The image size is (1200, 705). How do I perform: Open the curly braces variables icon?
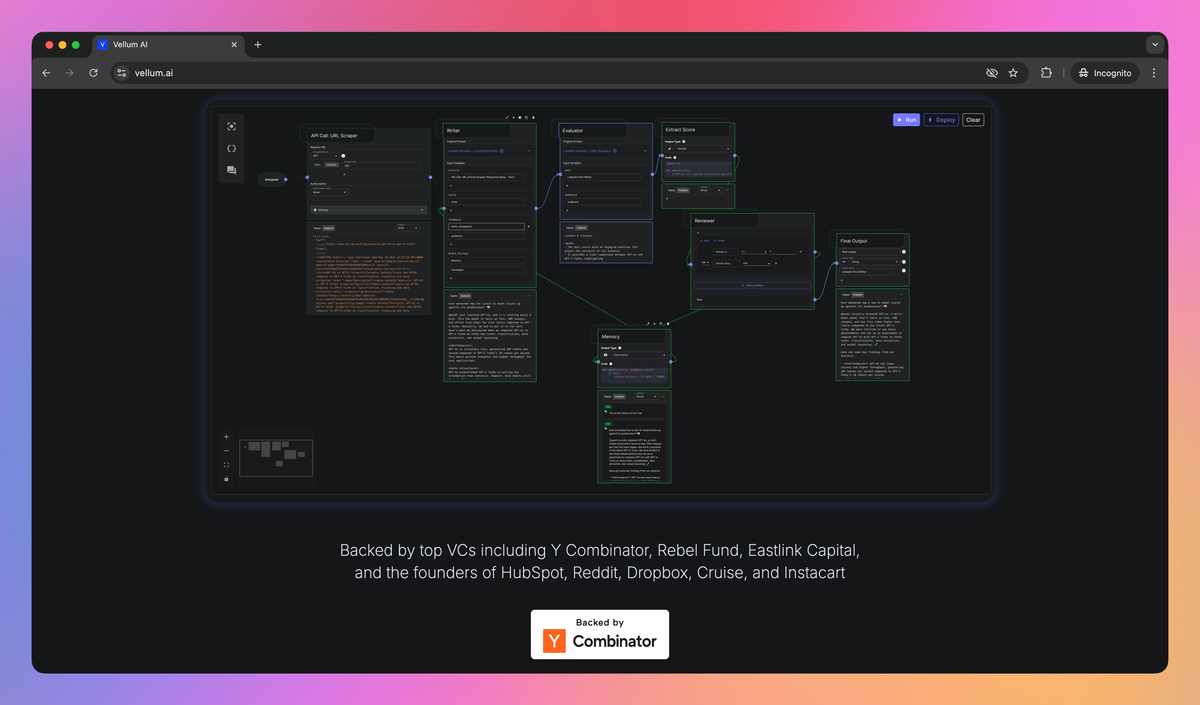[232, 148]
